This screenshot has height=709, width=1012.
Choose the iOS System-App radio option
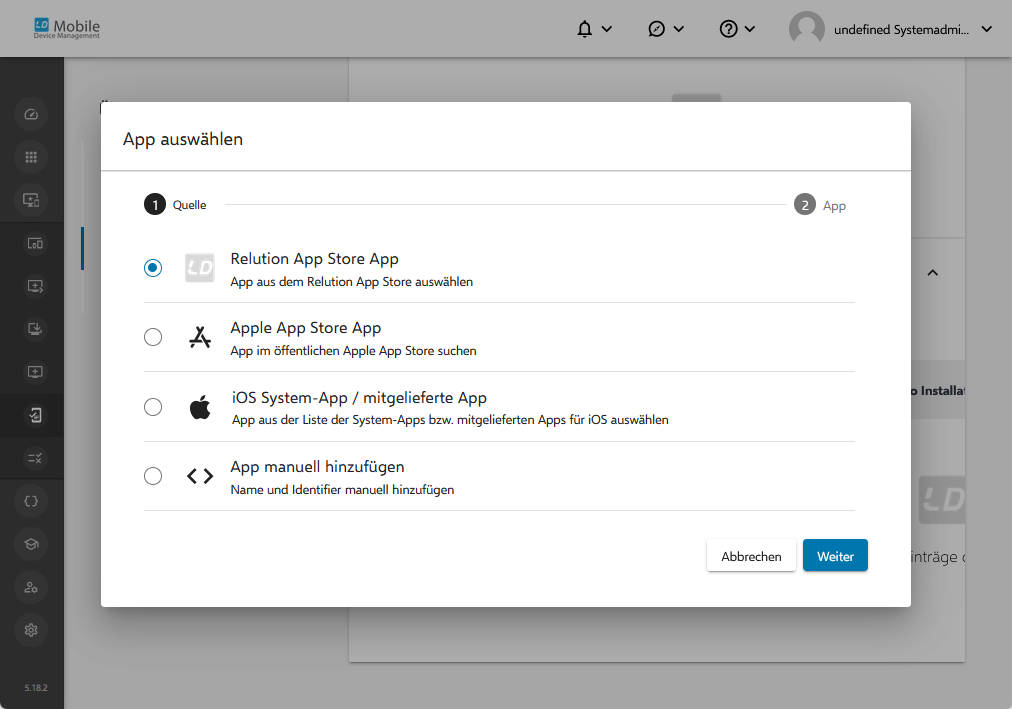click(153, 407)
